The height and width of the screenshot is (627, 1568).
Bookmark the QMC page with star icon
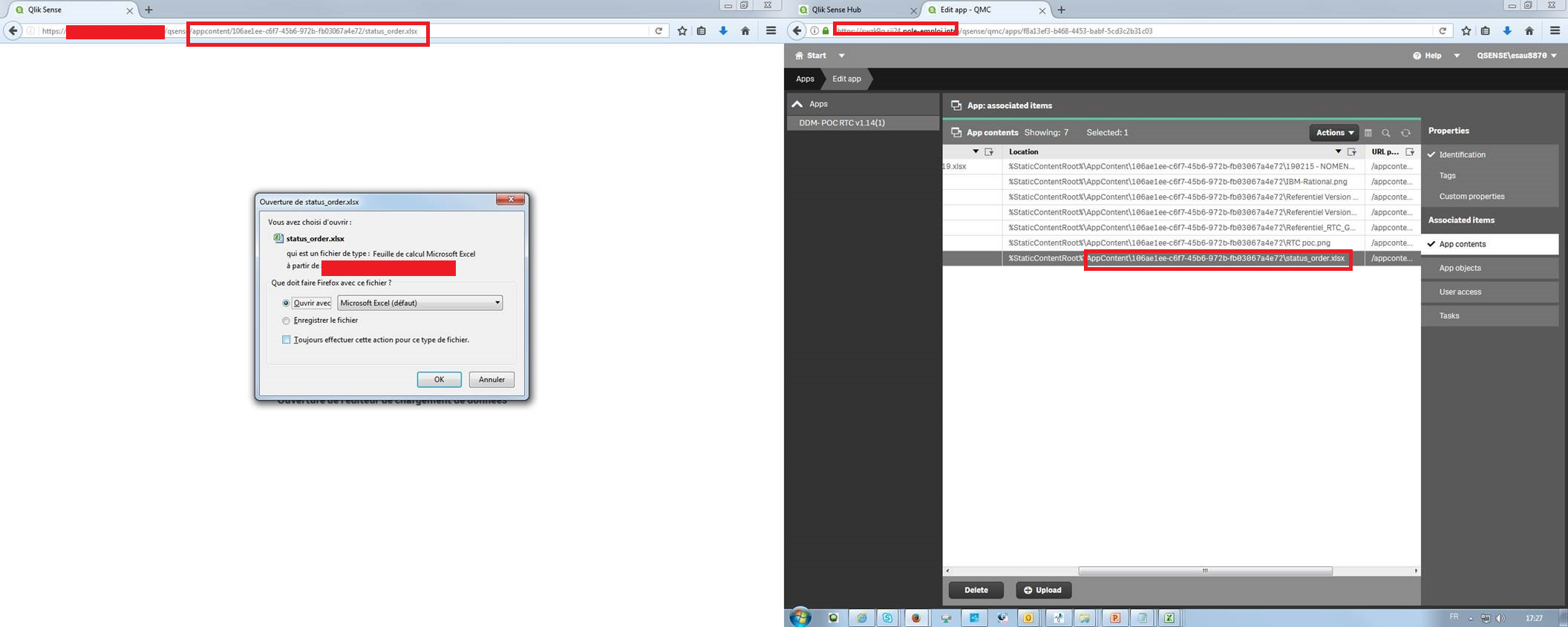point(1466,30)
